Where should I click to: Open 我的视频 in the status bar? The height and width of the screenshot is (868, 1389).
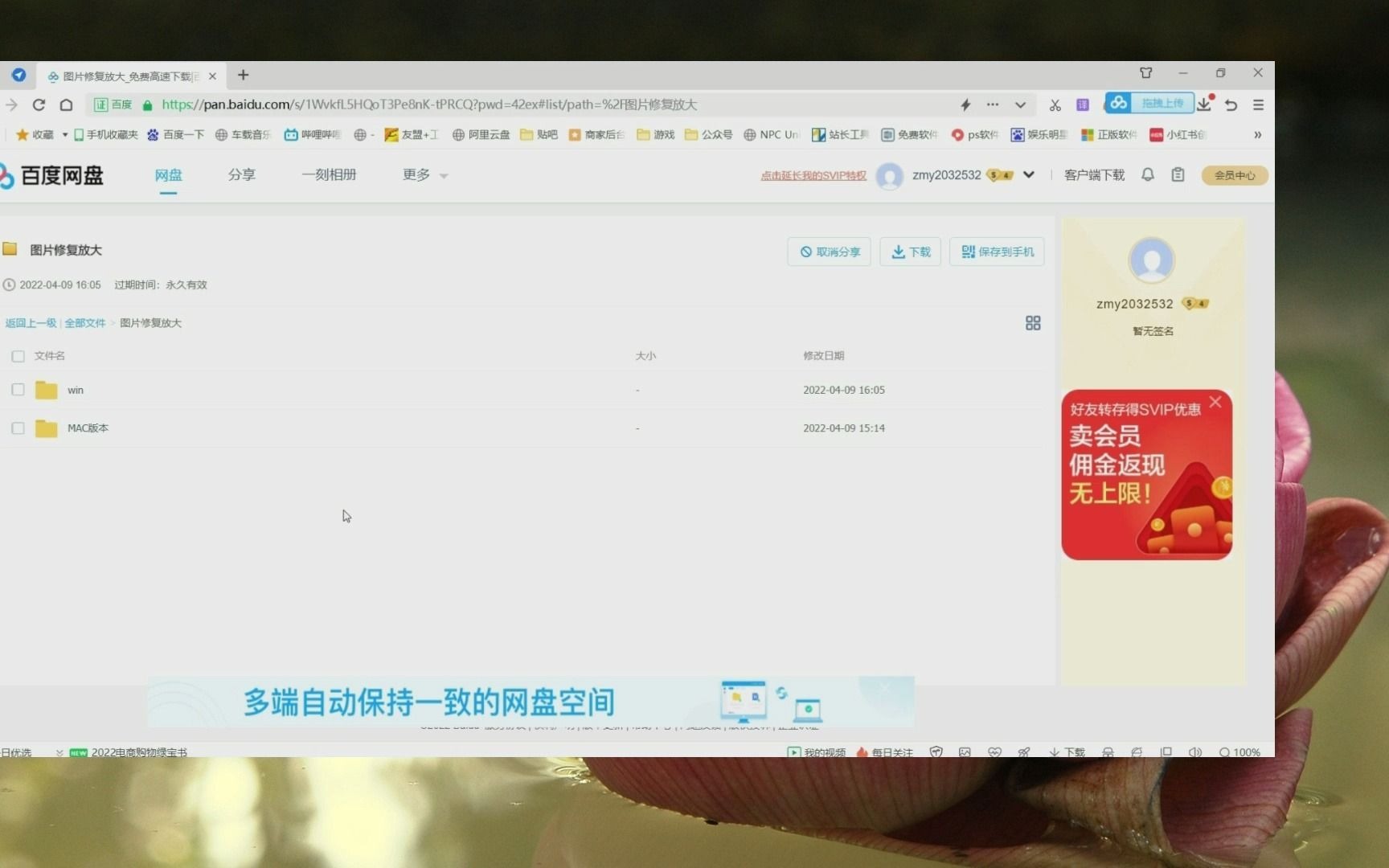pyautogui.click(x=817, y=752)
